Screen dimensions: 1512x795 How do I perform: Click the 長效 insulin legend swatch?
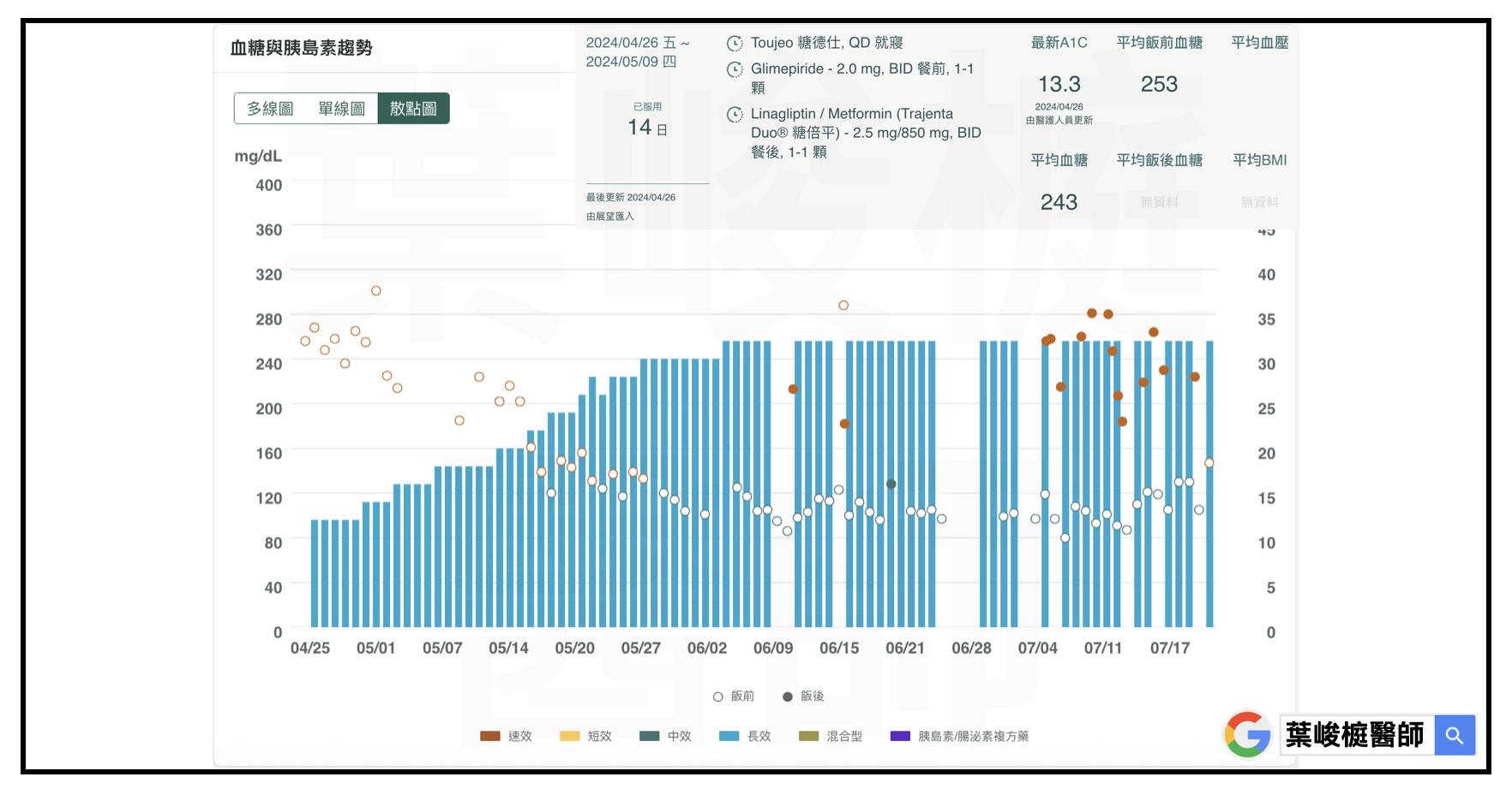point(729,736)
